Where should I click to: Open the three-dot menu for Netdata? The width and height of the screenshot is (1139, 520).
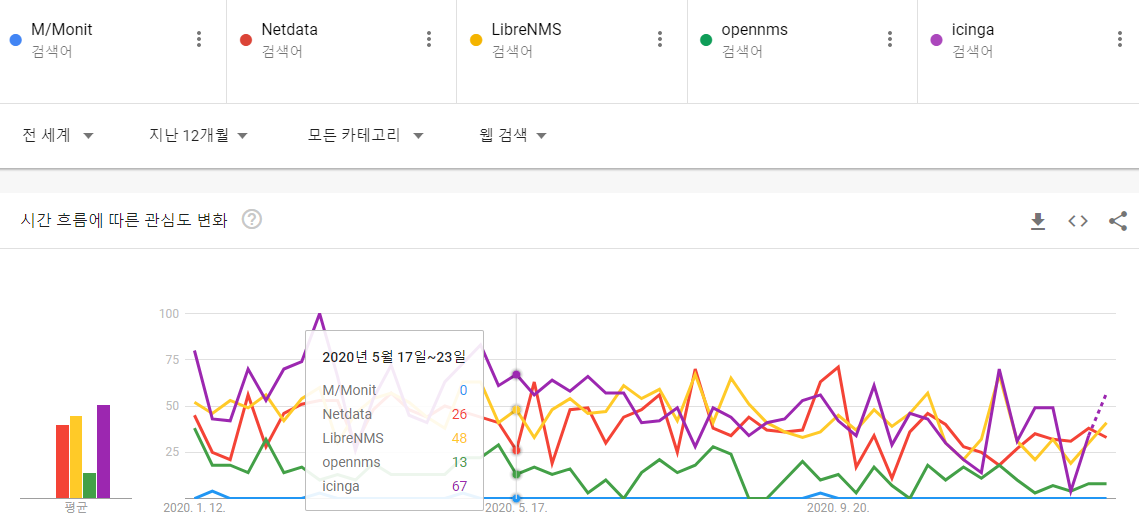tap(429, 39)
